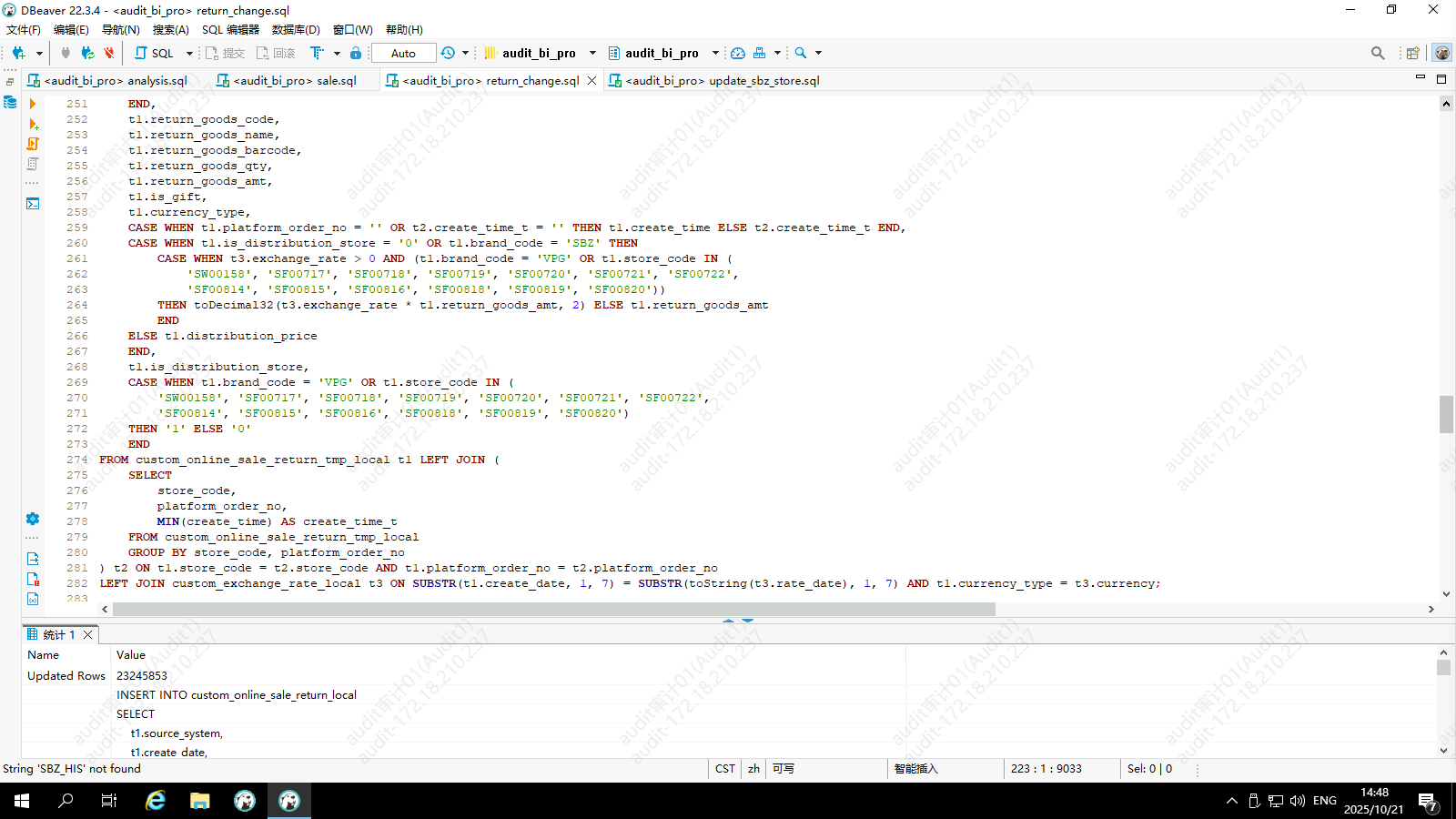Screen dimensions: 1456x819
Task: Click the Execute SQL statement arrow icon
Action: 33,104
